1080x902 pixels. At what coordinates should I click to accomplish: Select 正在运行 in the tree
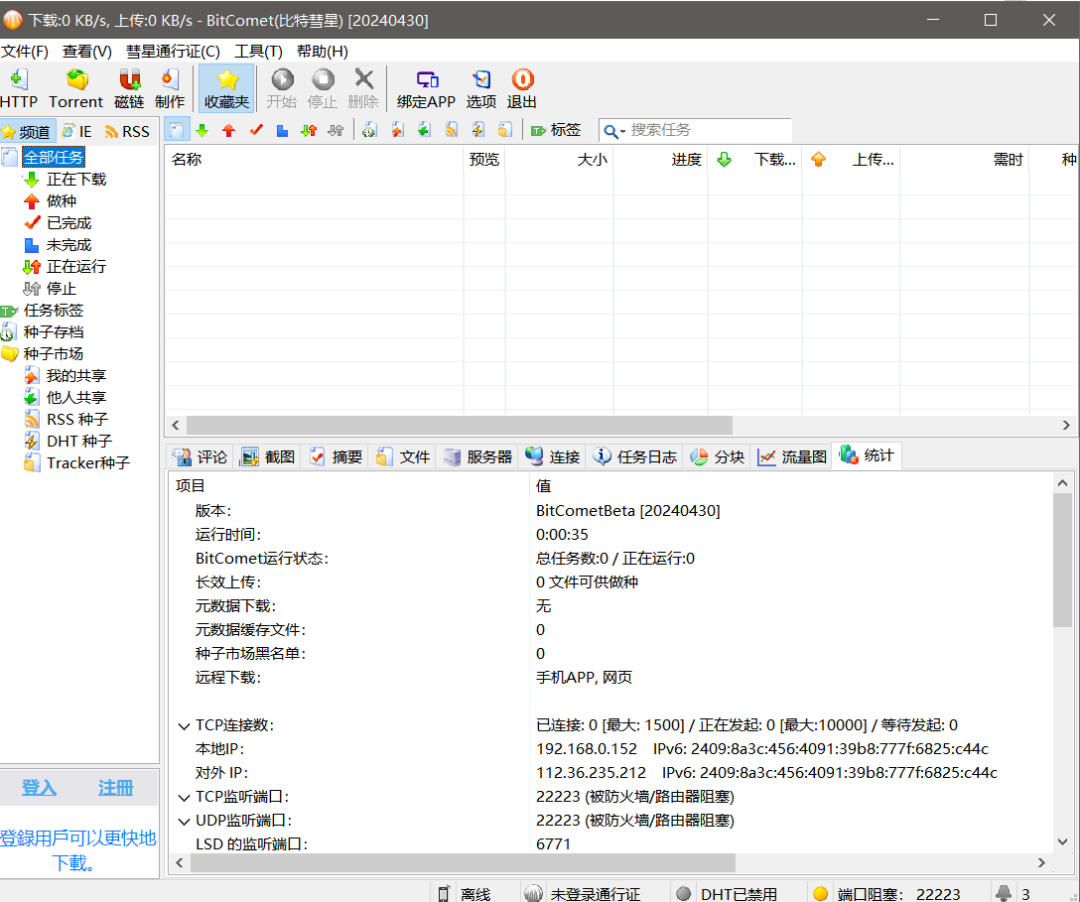(76, 266)
